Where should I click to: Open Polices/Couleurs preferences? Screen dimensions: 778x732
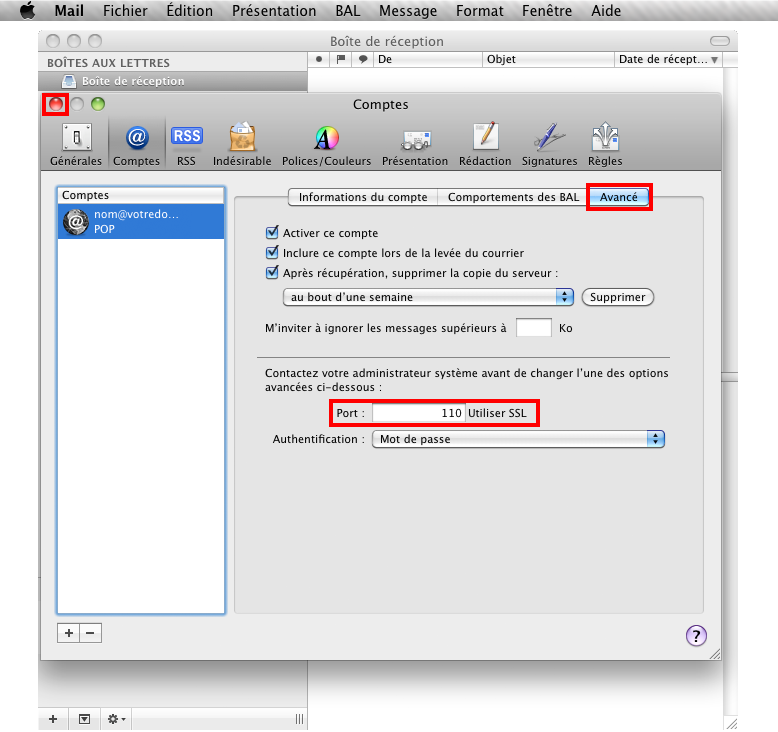326,144
